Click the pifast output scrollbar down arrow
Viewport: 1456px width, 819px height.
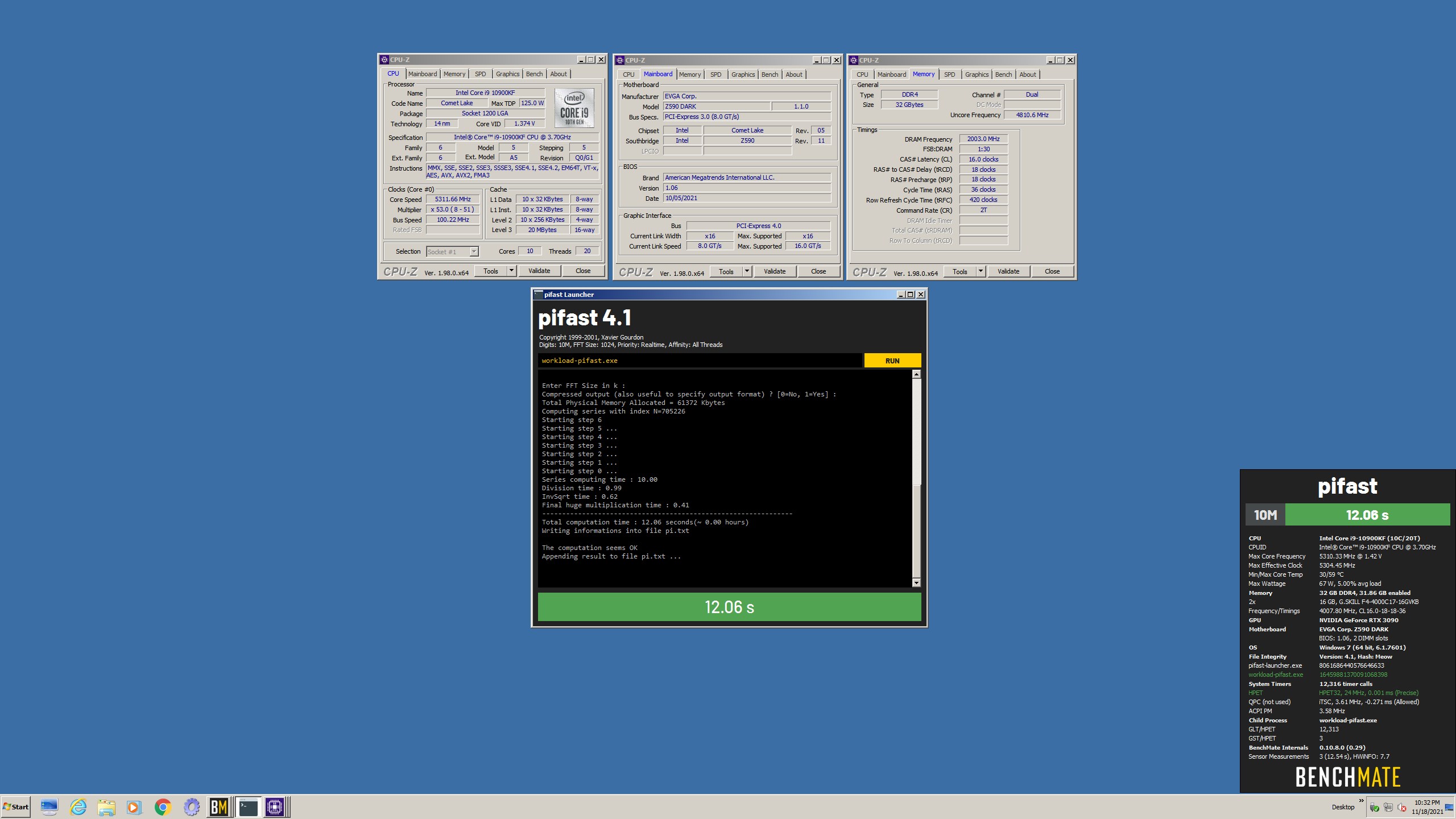tap(916, 582)
